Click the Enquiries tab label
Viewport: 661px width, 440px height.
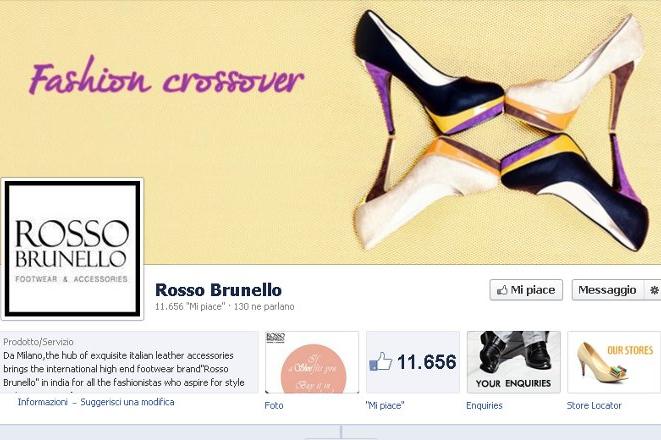click(484, 405)
